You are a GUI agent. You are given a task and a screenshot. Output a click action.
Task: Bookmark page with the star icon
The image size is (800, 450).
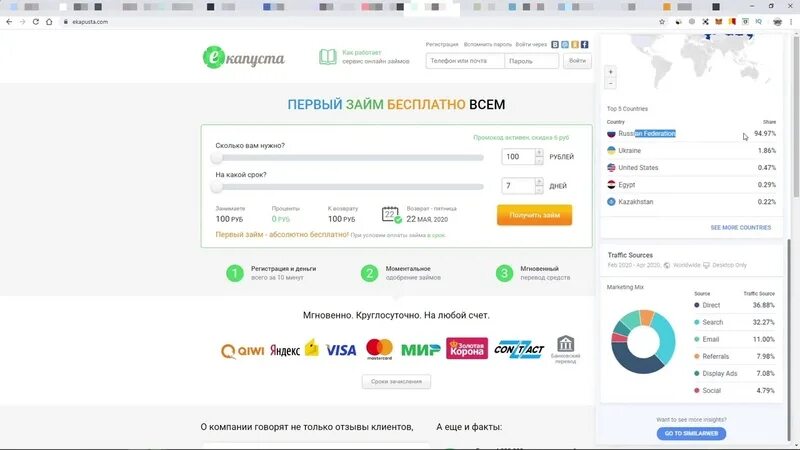click(x=662, y=22)
